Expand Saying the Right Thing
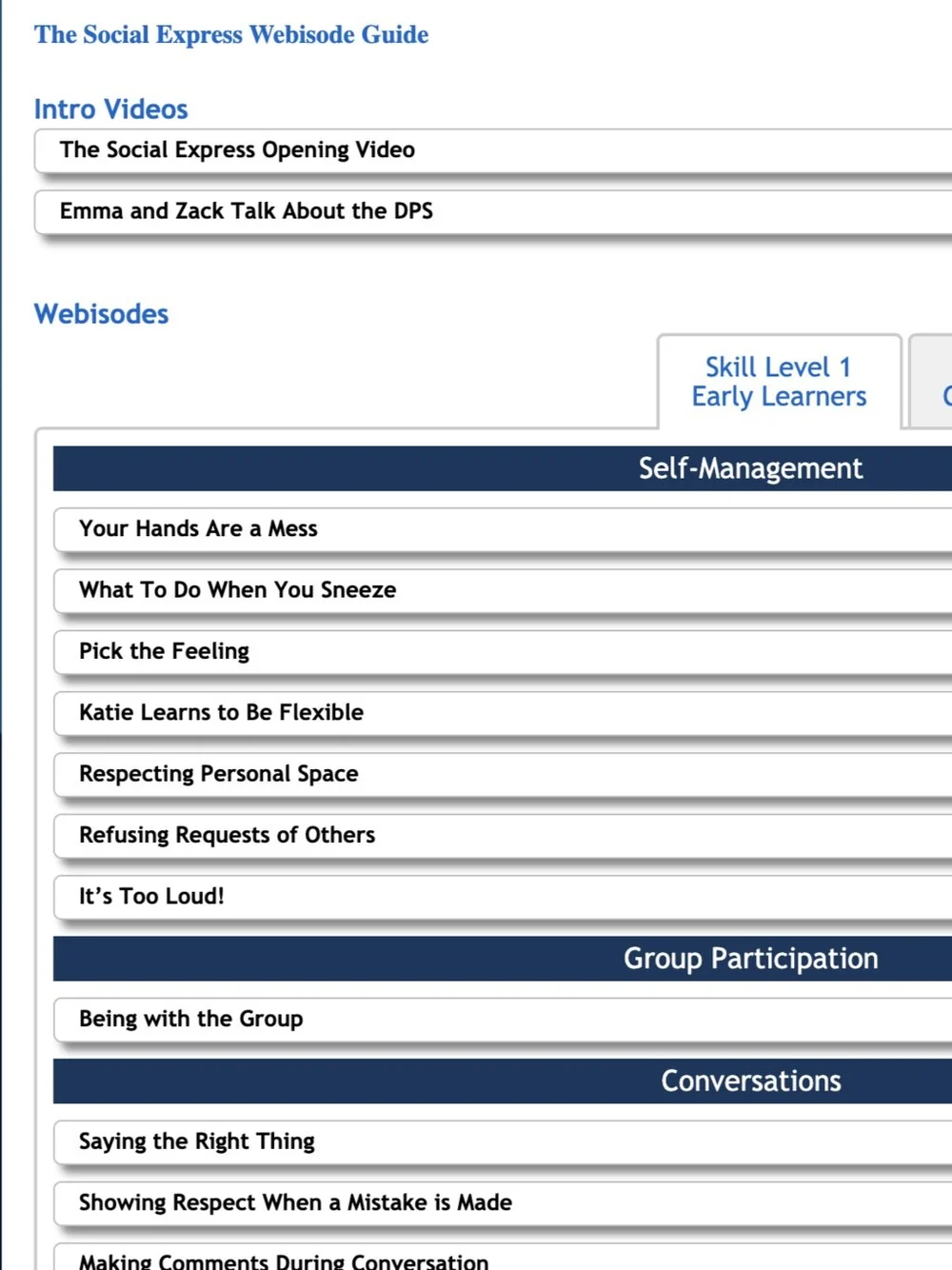Image resolution: width=952 pixels, height=1270 pixels. pos(503,1142)
